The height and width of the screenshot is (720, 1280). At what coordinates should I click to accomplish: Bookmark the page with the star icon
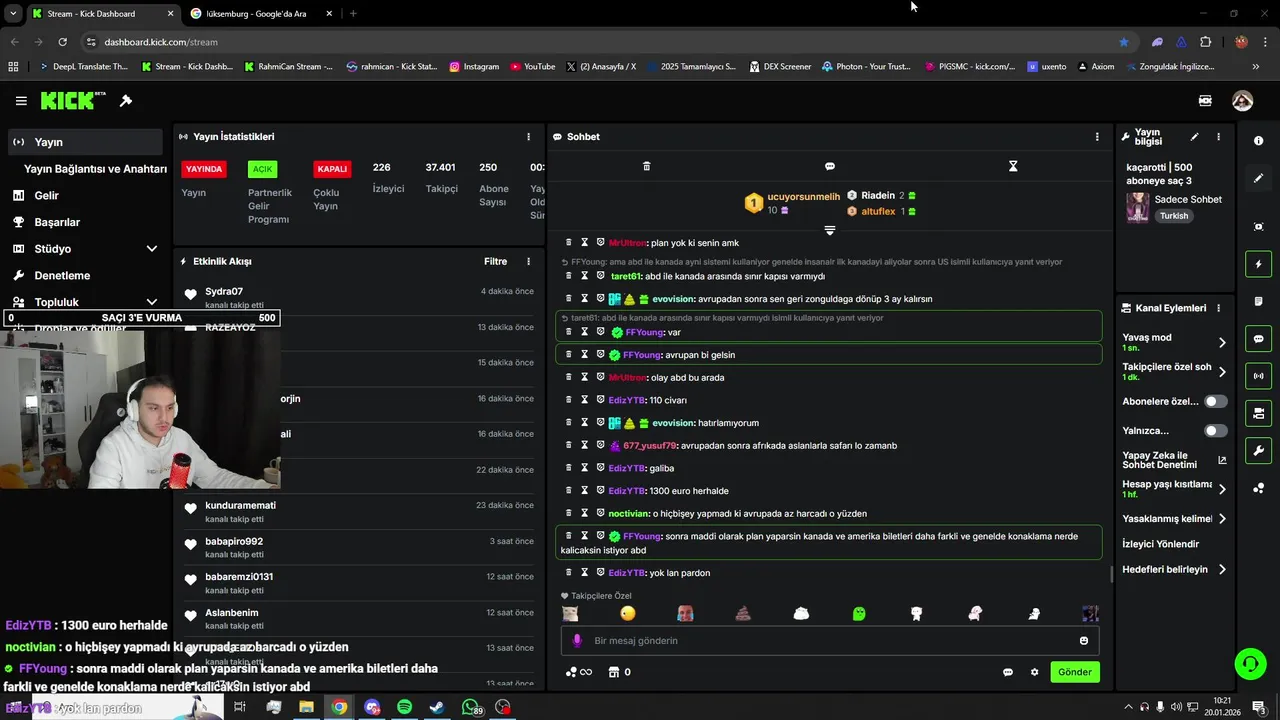pyautogui.click(x=1124, y=42)
